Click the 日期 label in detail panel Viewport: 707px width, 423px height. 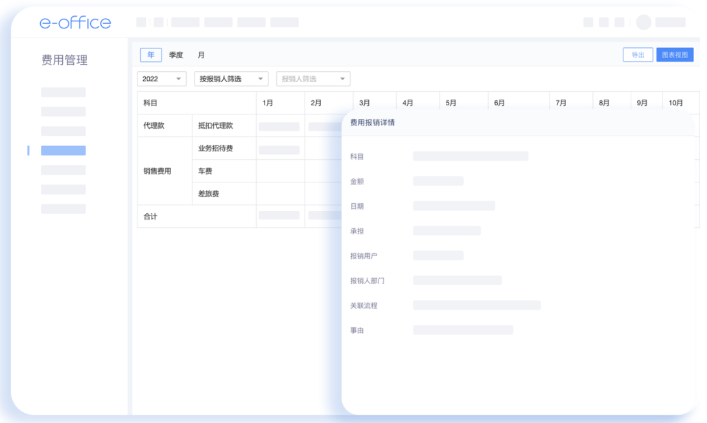[x=357, y=206]
